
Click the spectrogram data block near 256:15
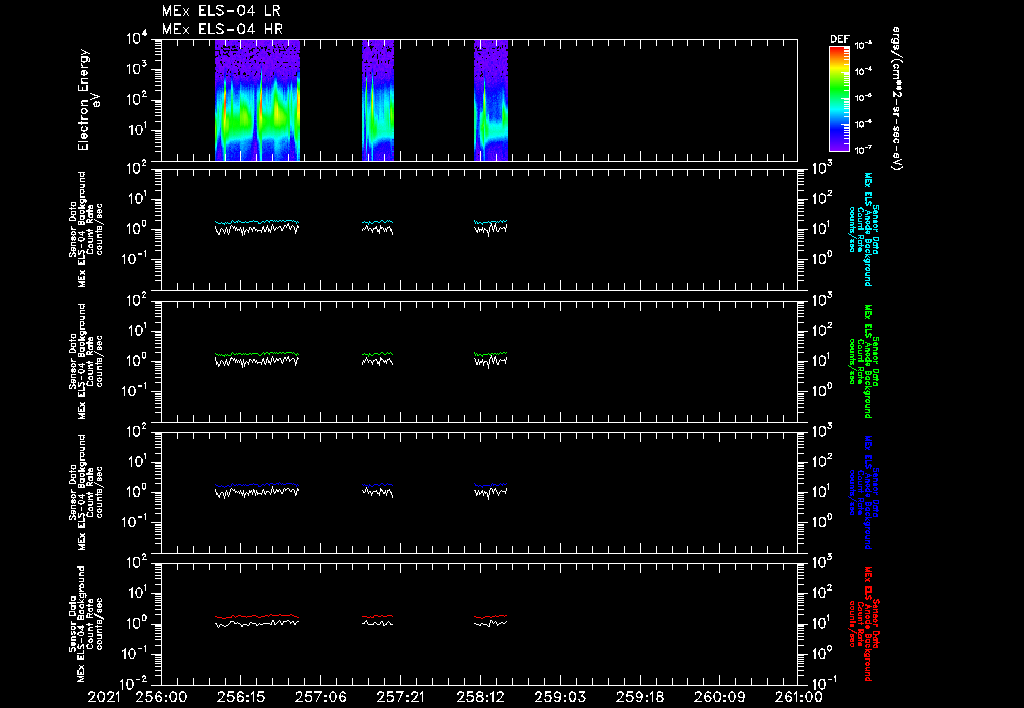[257, 100]
